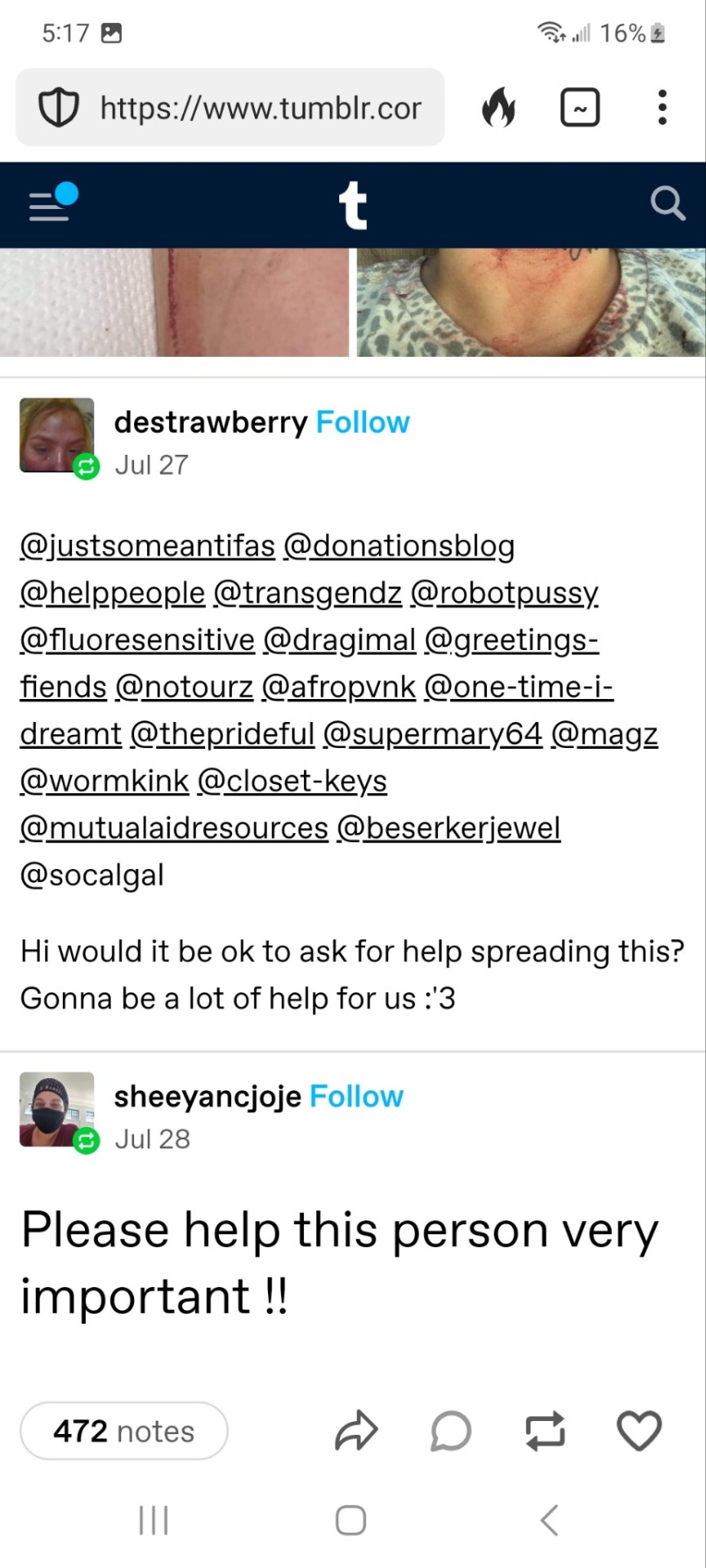
Task: Tap the browser shield icon
Action: (59, 108)
